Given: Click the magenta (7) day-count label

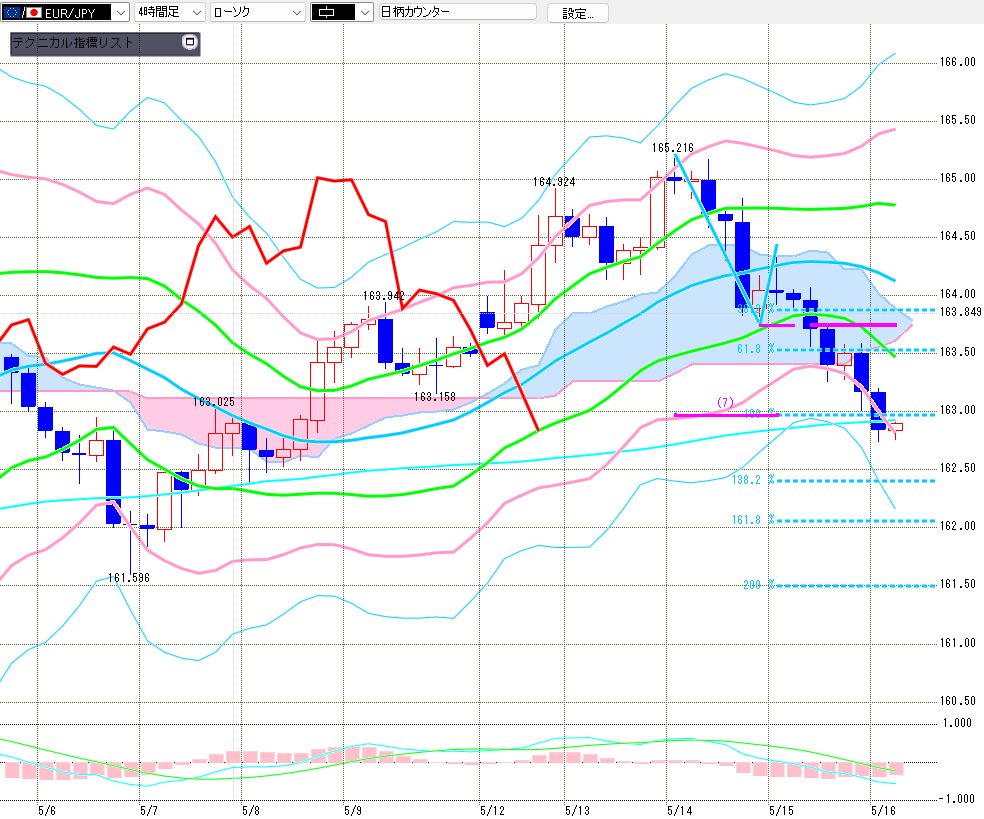Looking at the screenshot, I should [x=725, y=402].
